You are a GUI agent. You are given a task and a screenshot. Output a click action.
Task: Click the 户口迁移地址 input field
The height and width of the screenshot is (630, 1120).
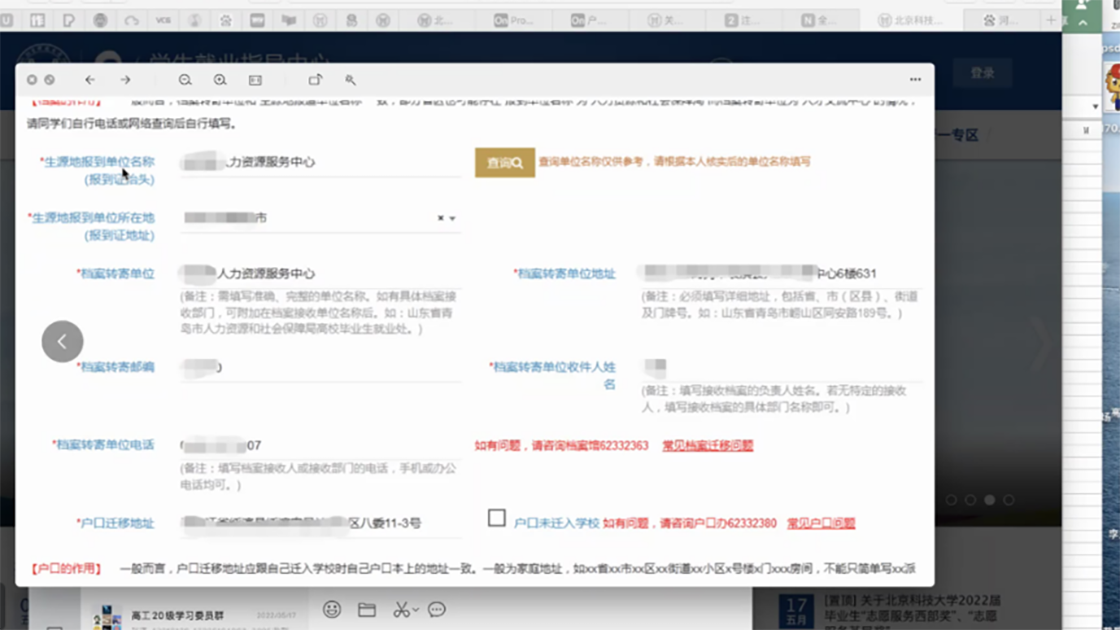(x=321, y=523)
